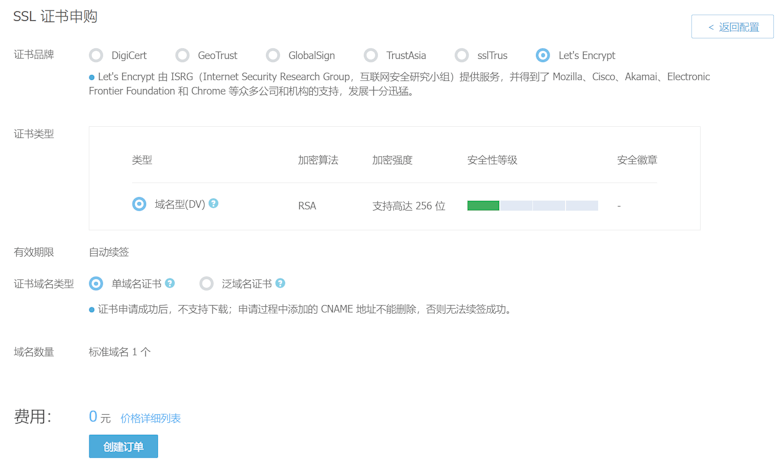
Task: Open help icon beside 泛域名证书
Action: point(280,283)
